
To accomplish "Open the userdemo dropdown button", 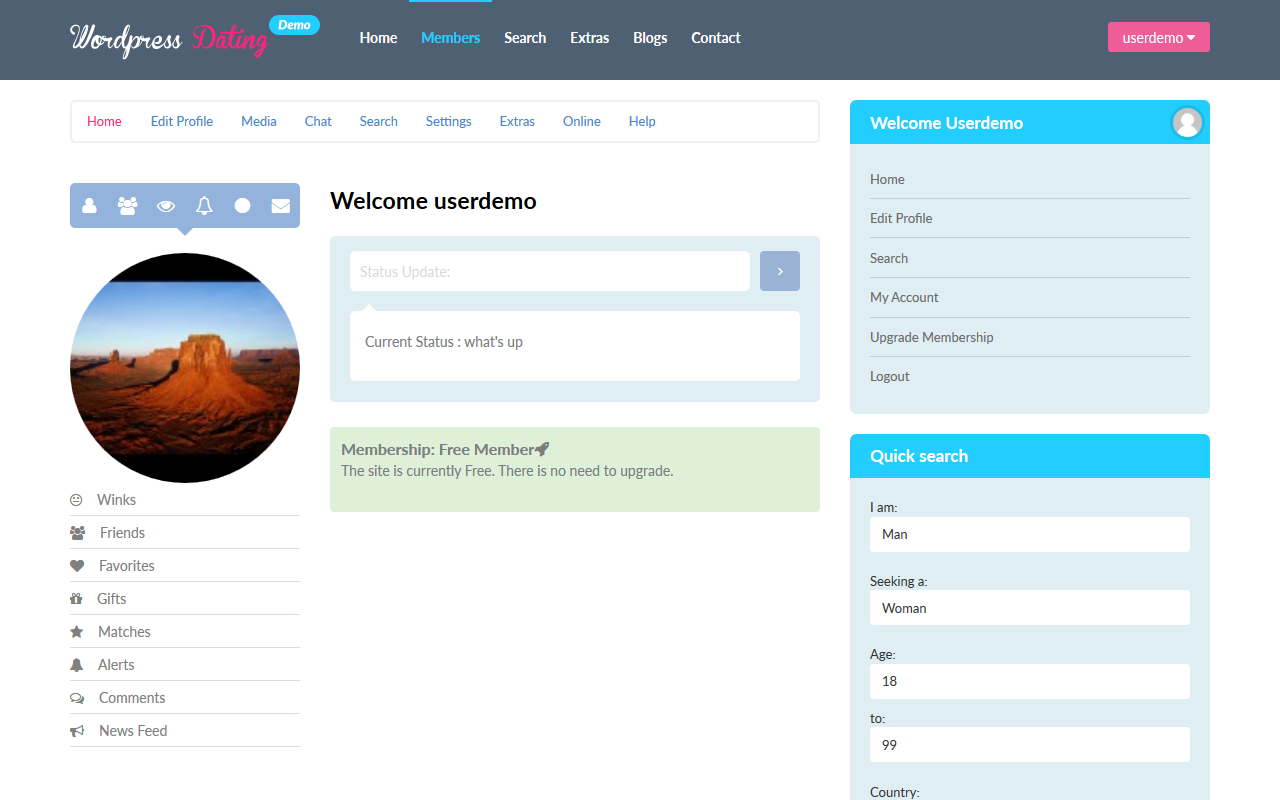I will point(1159,37).
